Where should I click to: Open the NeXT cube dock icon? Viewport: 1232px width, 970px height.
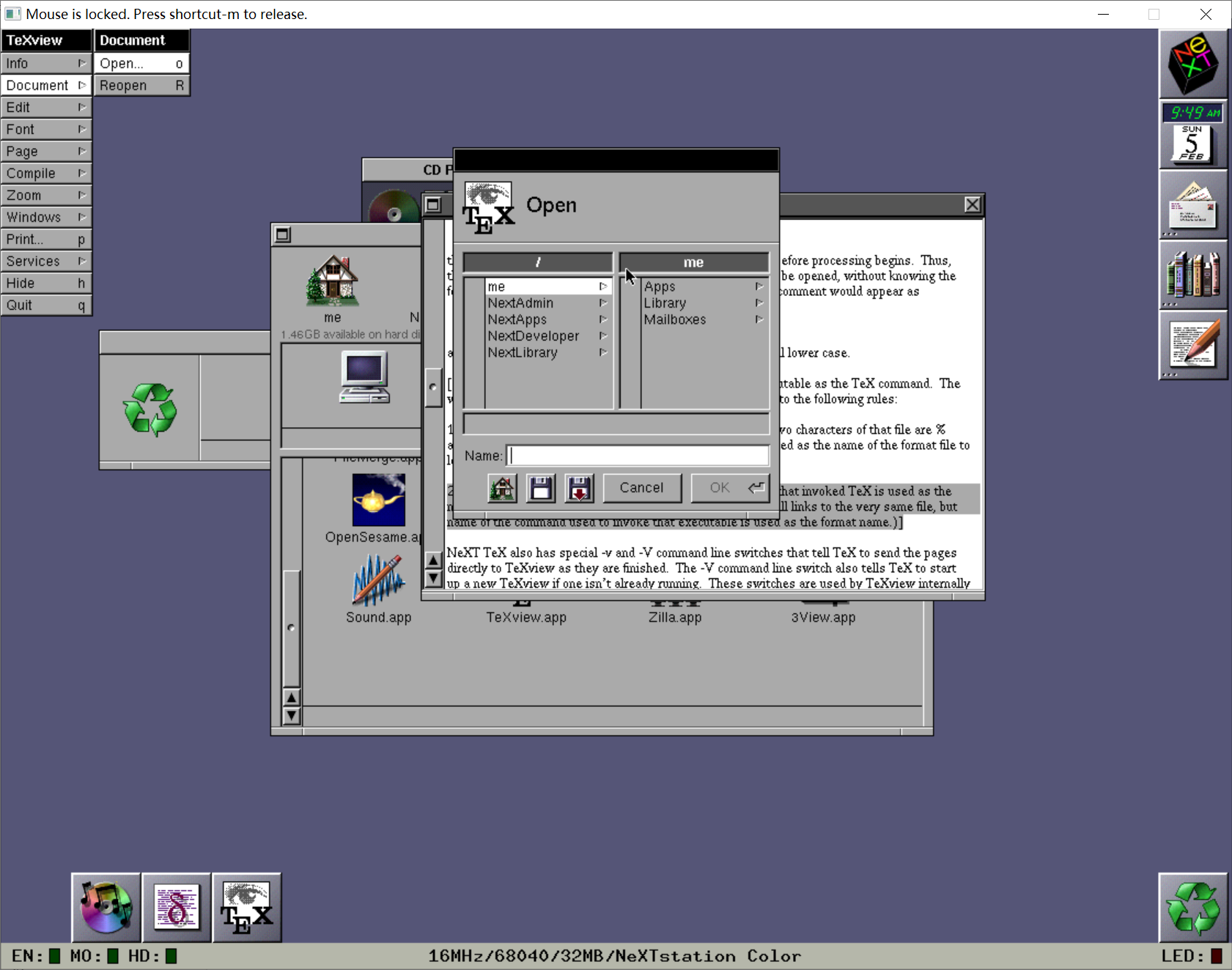pos(1193,64)
